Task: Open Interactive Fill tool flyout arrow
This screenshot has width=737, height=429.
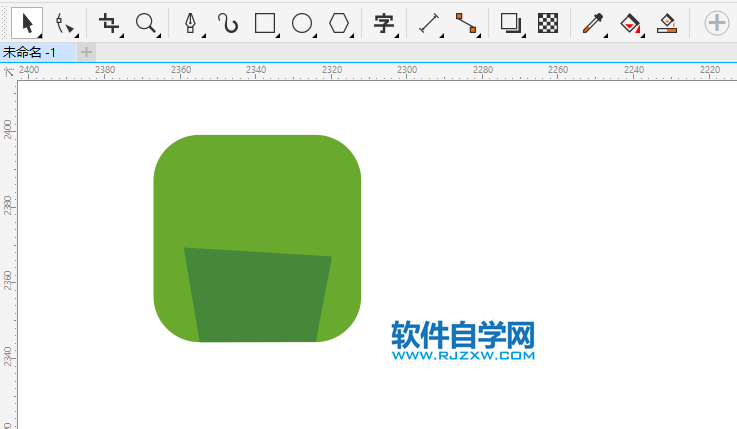Action: [642, 36]
